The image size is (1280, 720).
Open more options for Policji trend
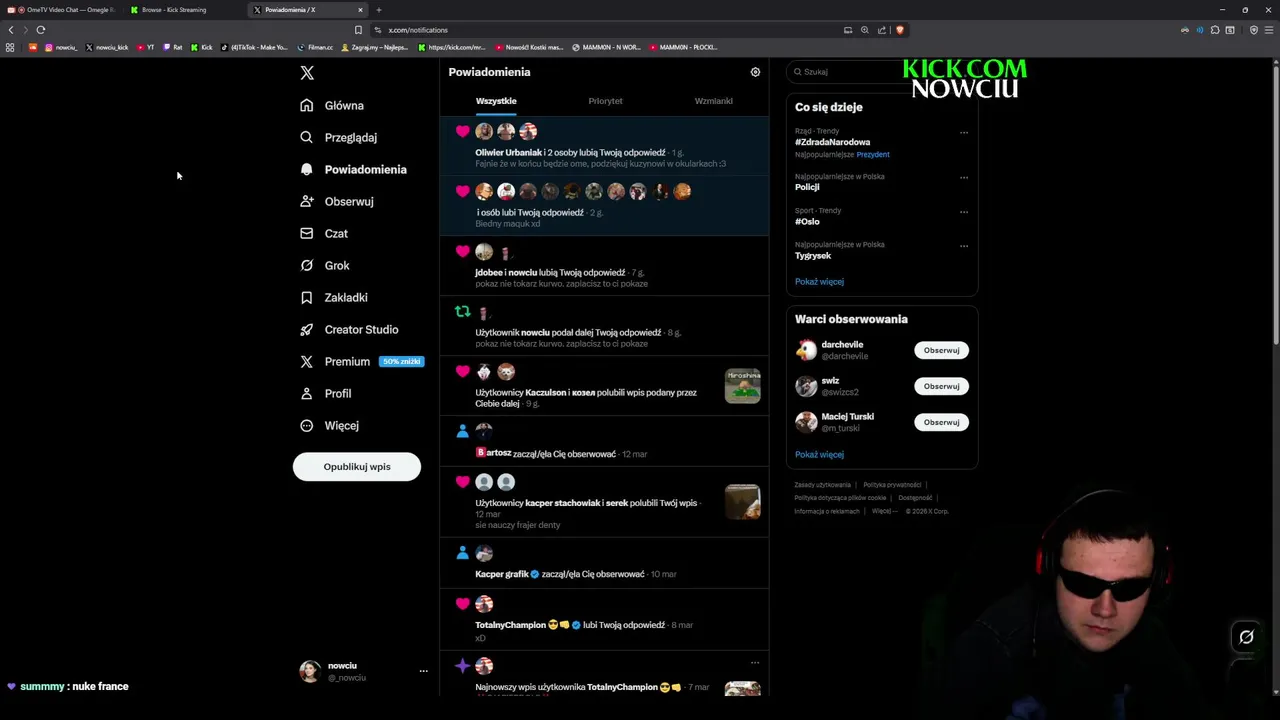964,178
